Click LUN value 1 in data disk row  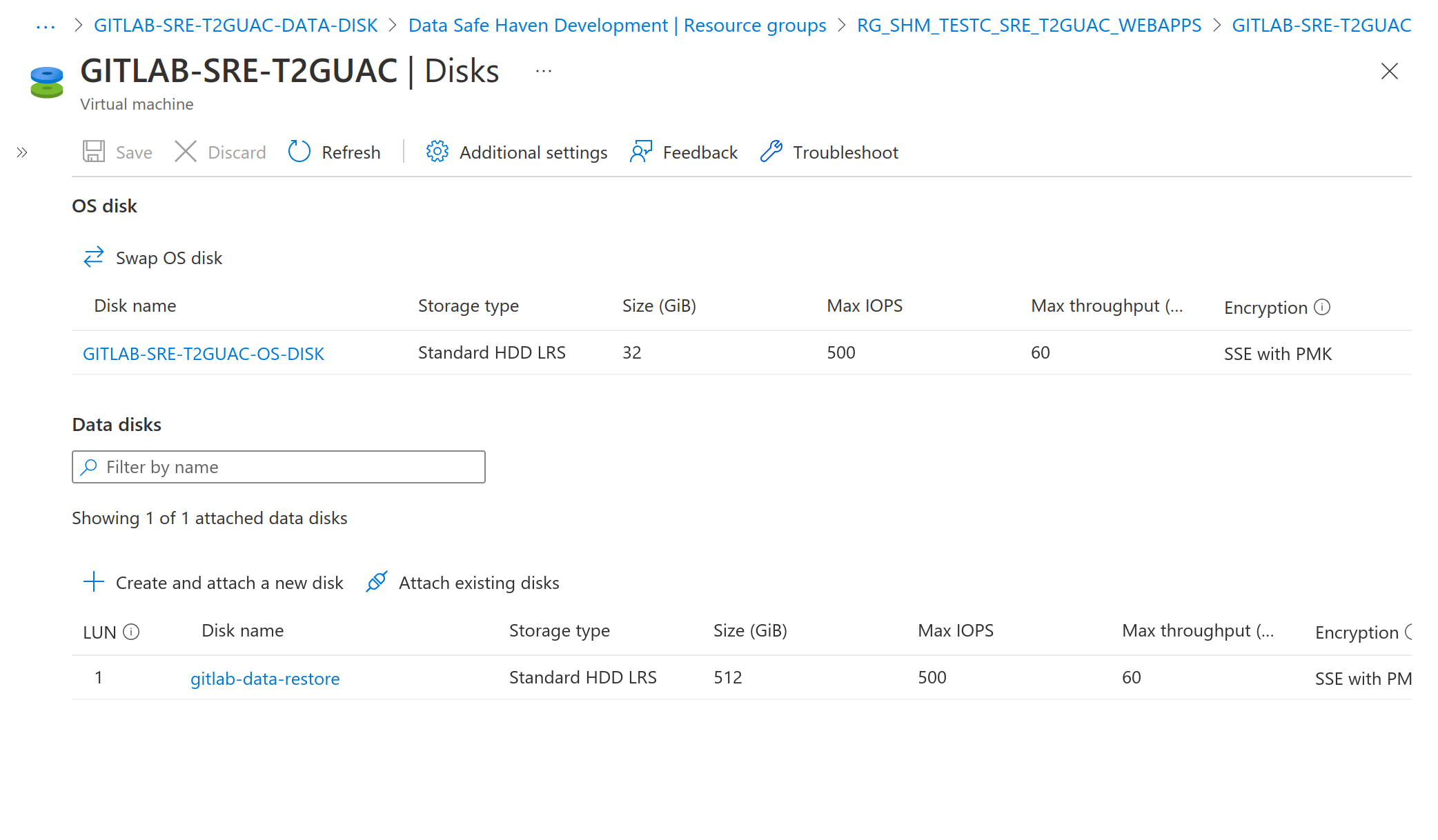(99, 677)
